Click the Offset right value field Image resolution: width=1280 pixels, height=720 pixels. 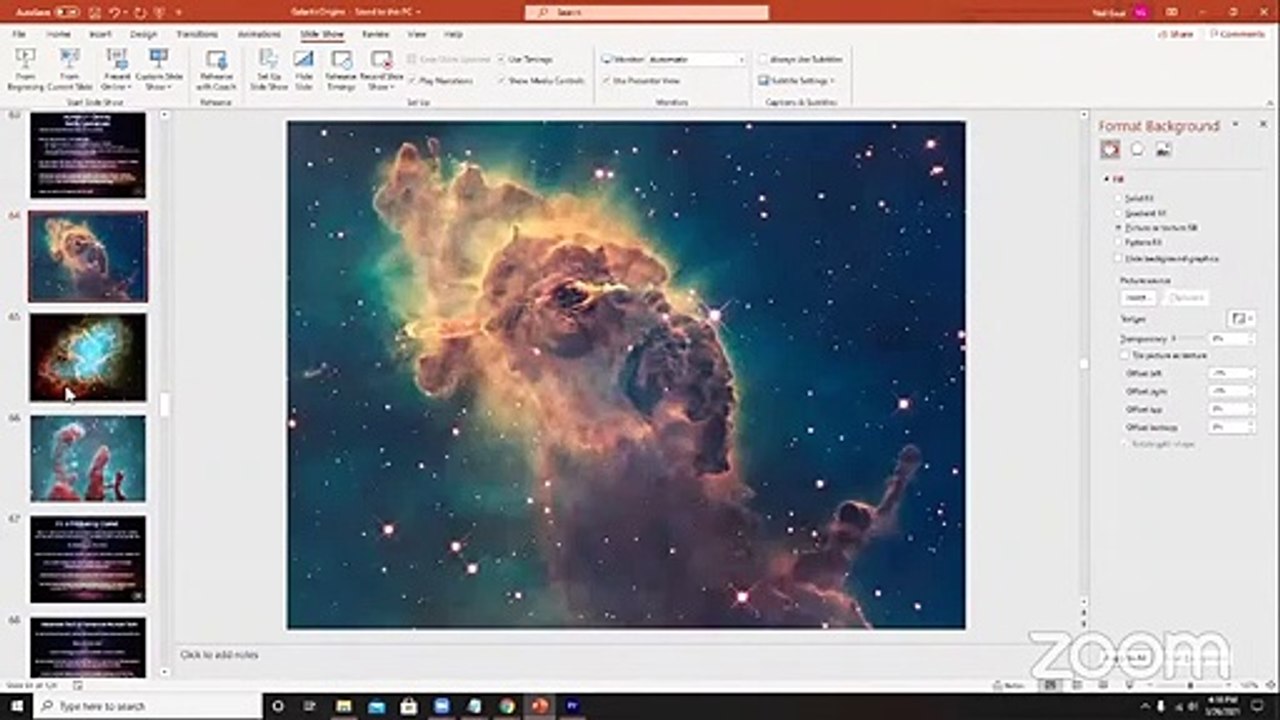1230,391
